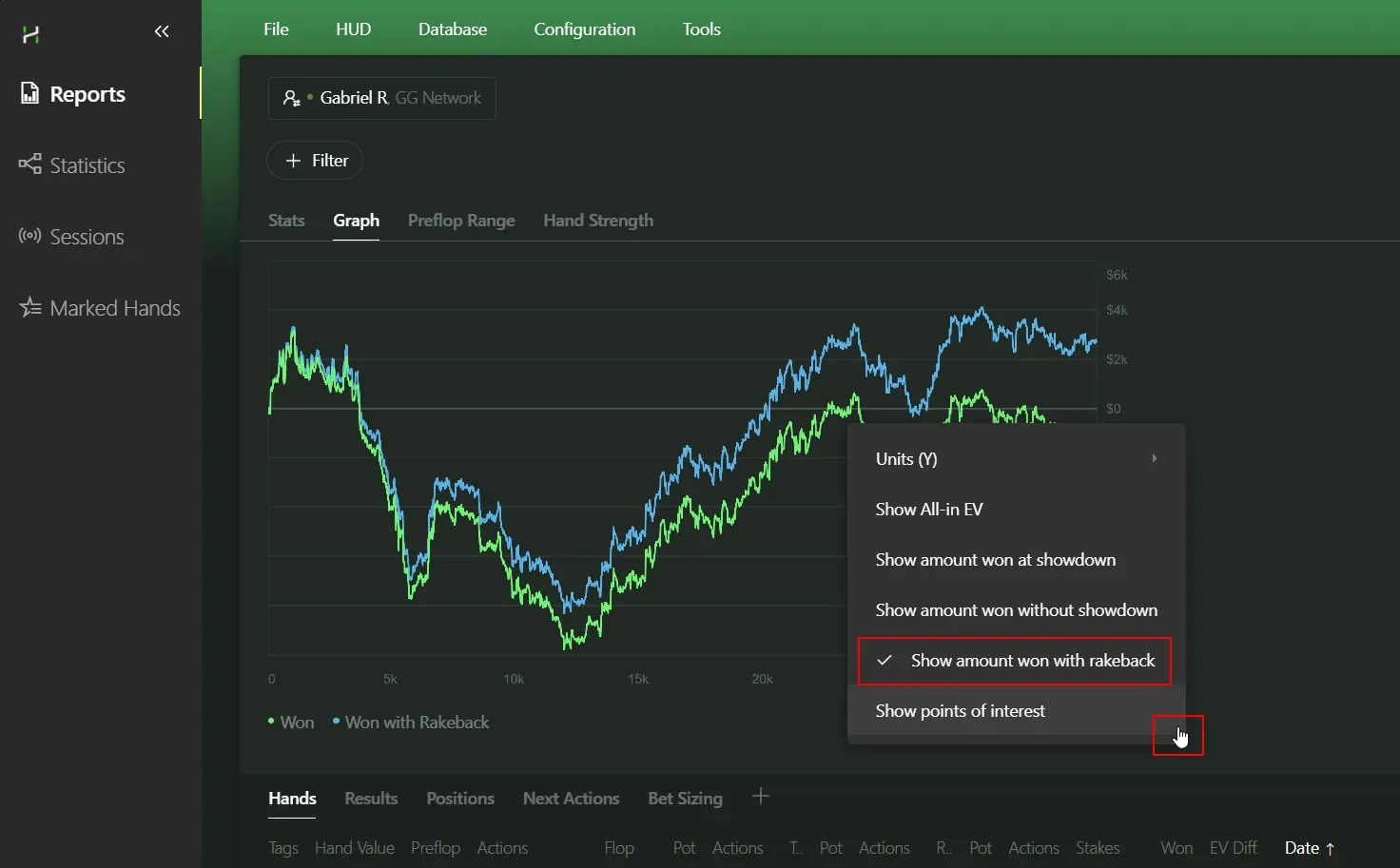The height and width of the screenshot is (868, 1400).
Task: Select the Gabriel R. player selector
Action: point(381,98)
